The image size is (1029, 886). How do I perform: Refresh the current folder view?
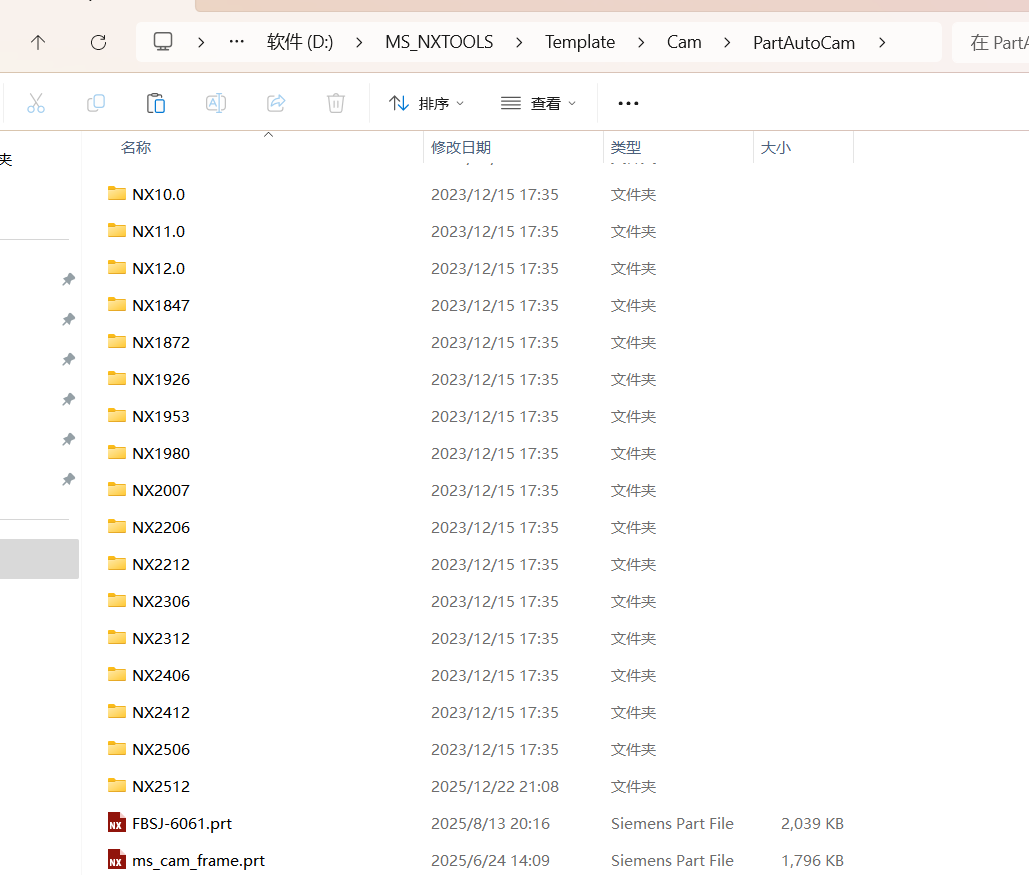98,43
